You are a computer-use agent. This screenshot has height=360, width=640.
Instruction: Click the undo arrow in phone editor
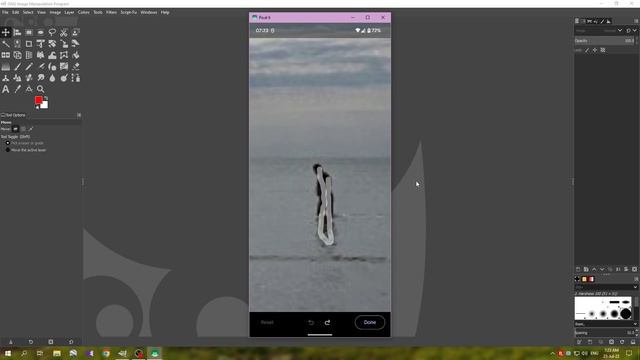(311, 322)
